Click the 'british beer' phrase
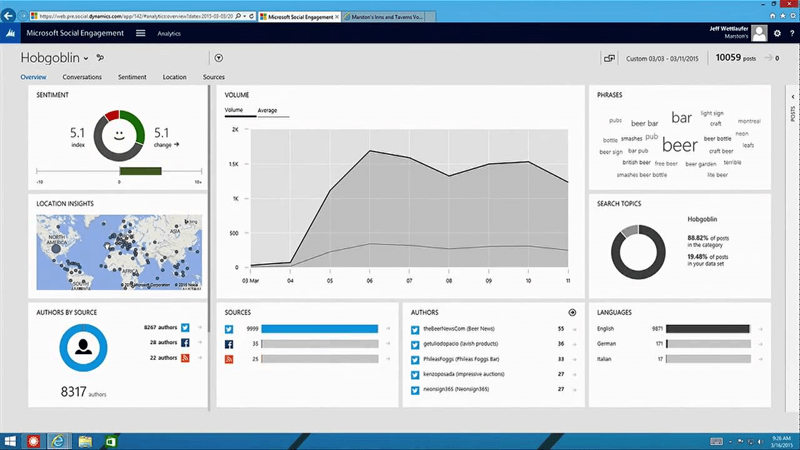 click(x=636, y=162)
